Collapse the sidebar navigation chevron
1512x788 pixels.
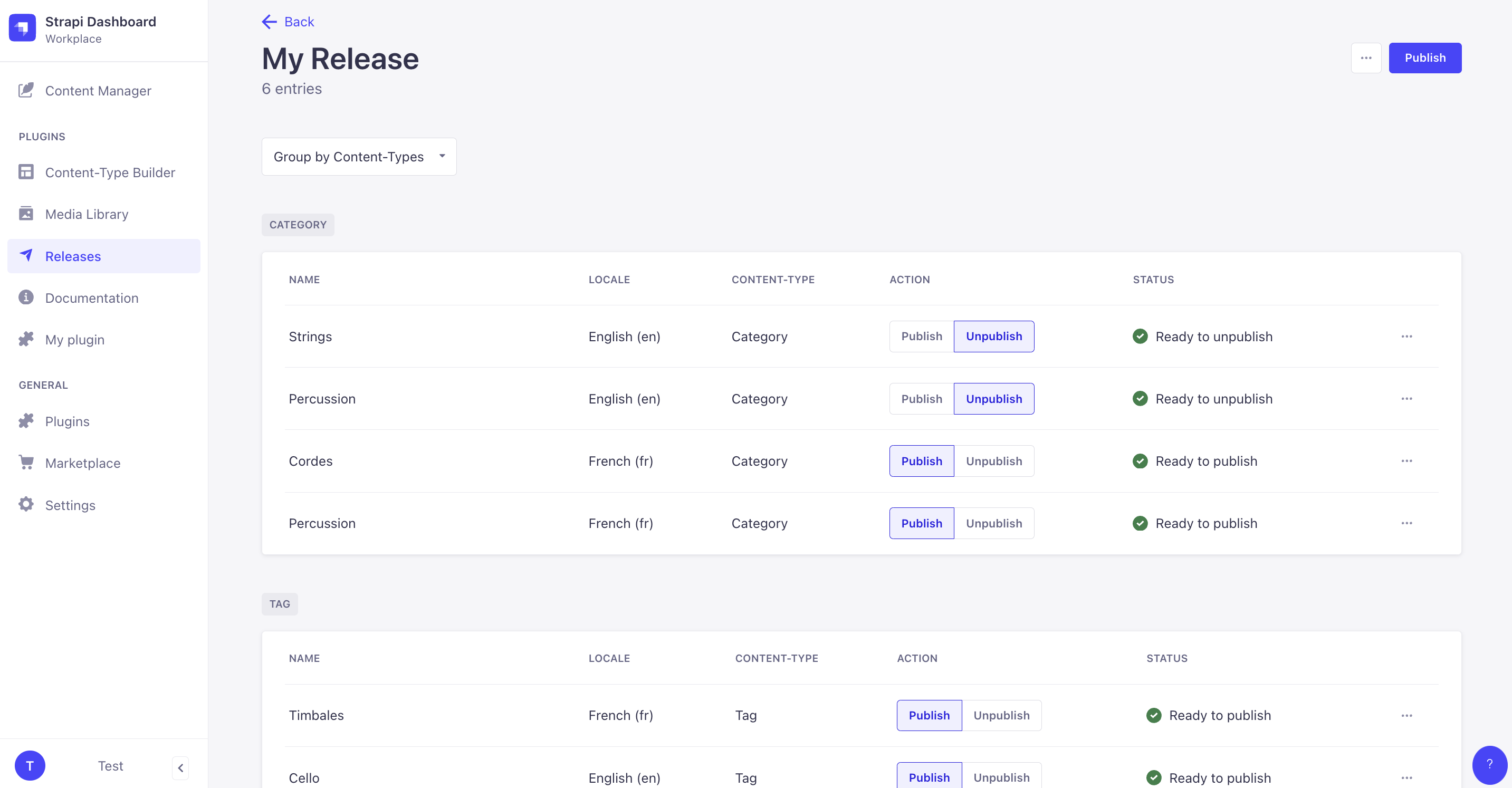(x=180, y=767)
